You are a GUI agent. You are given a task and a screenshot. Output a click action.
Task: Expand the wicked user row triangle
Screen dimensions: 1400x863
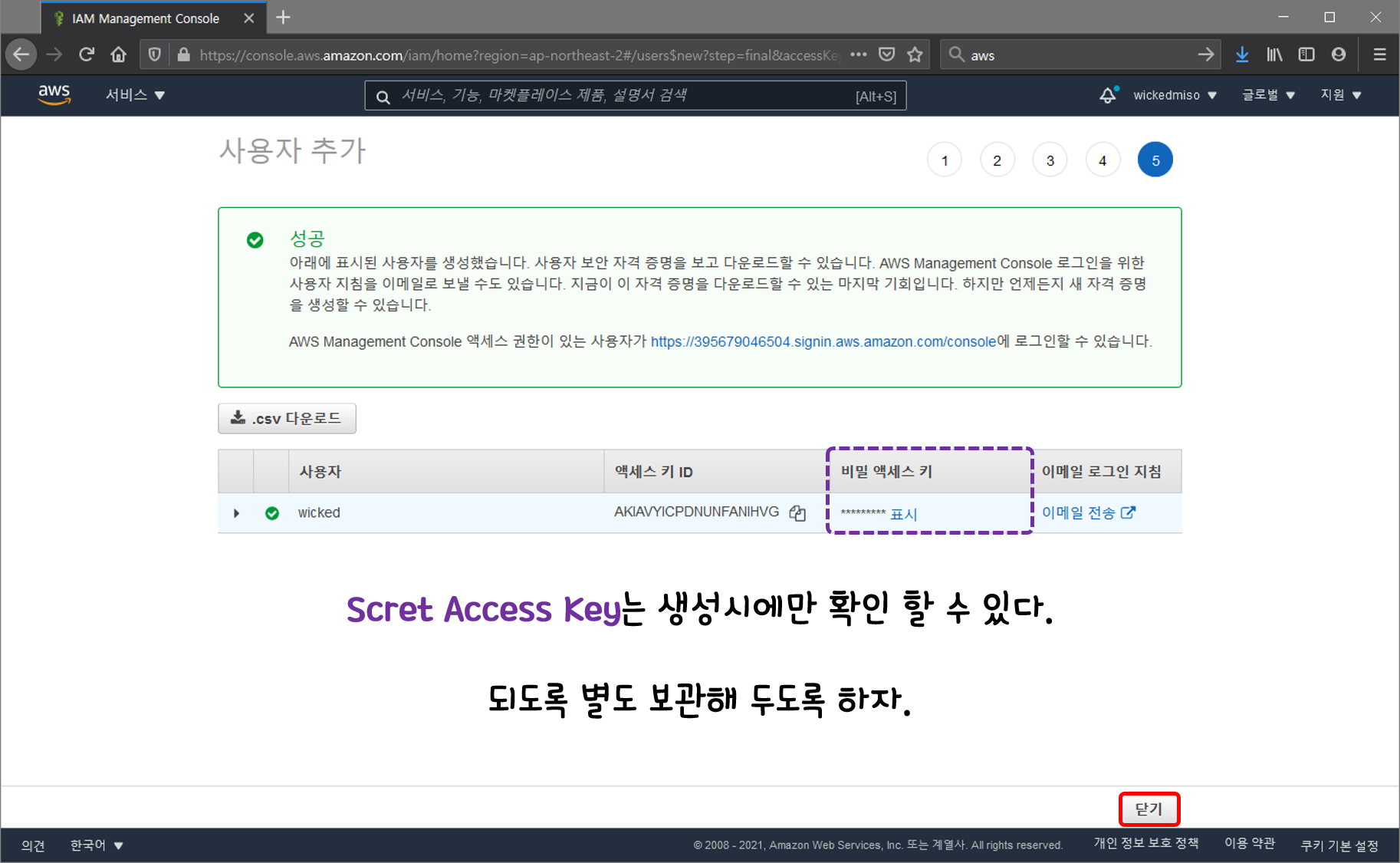236,513
